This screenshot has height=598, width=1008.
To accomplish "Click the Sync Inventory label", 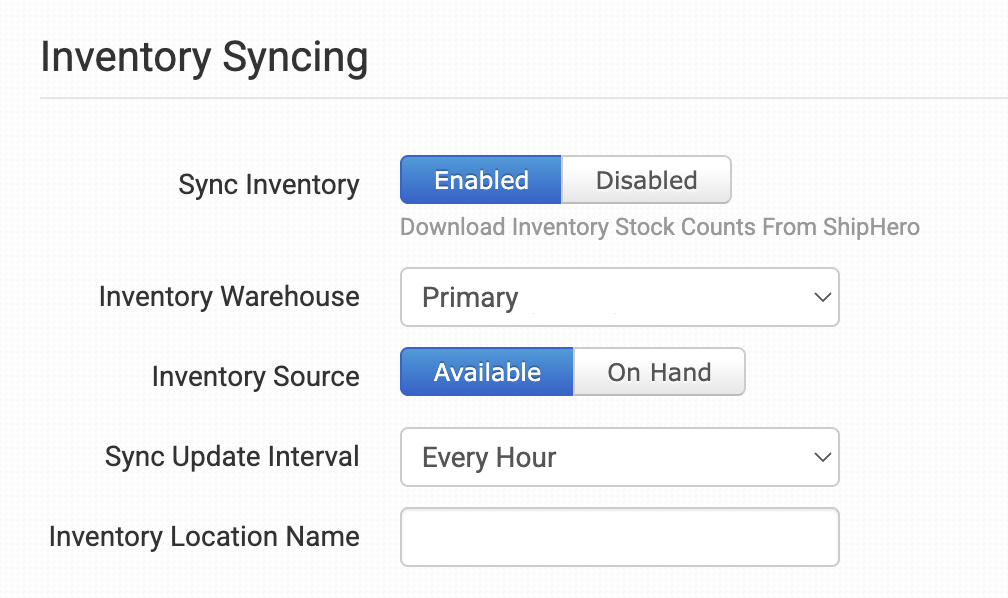I will point(269,185).
